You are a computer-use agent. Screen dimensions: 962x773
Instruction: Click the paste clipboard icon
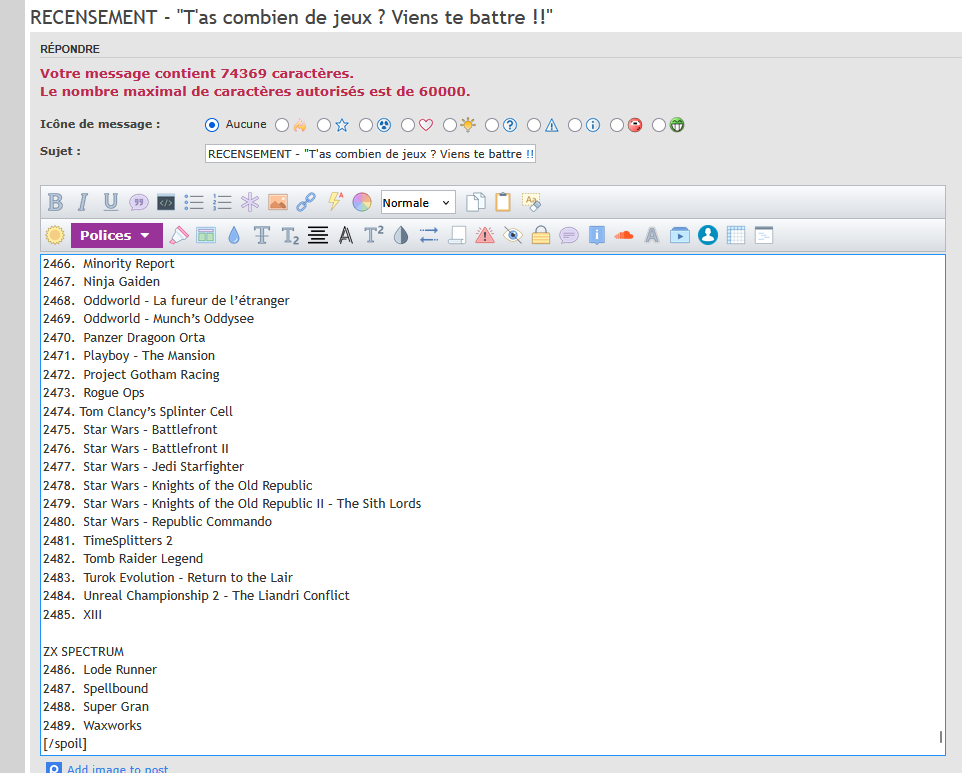[503, 202]
